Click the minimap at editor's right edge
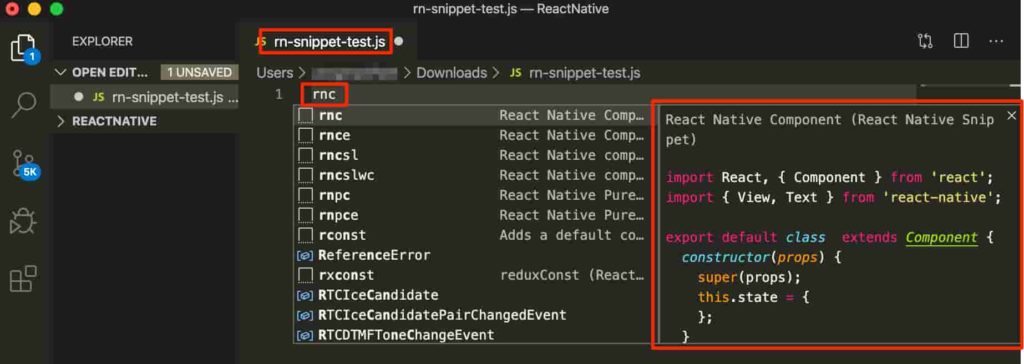Image resolution: width=1024 pixels, height=364 pixels. point(968,86)
